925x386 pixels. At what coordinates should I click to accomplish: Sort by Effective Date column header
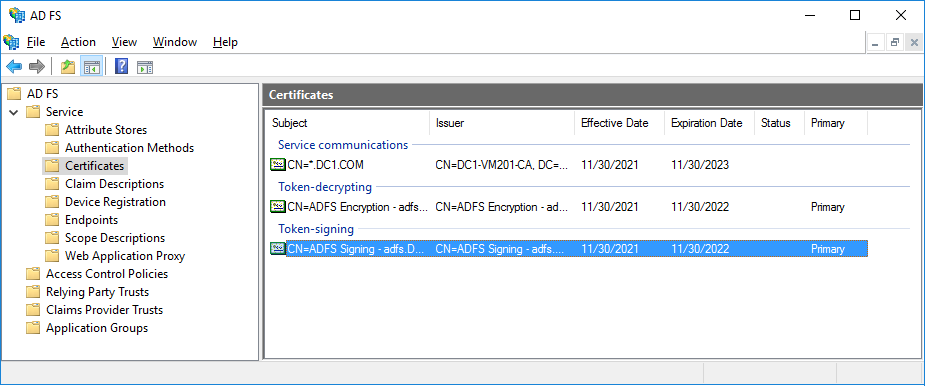coord(619,123)
